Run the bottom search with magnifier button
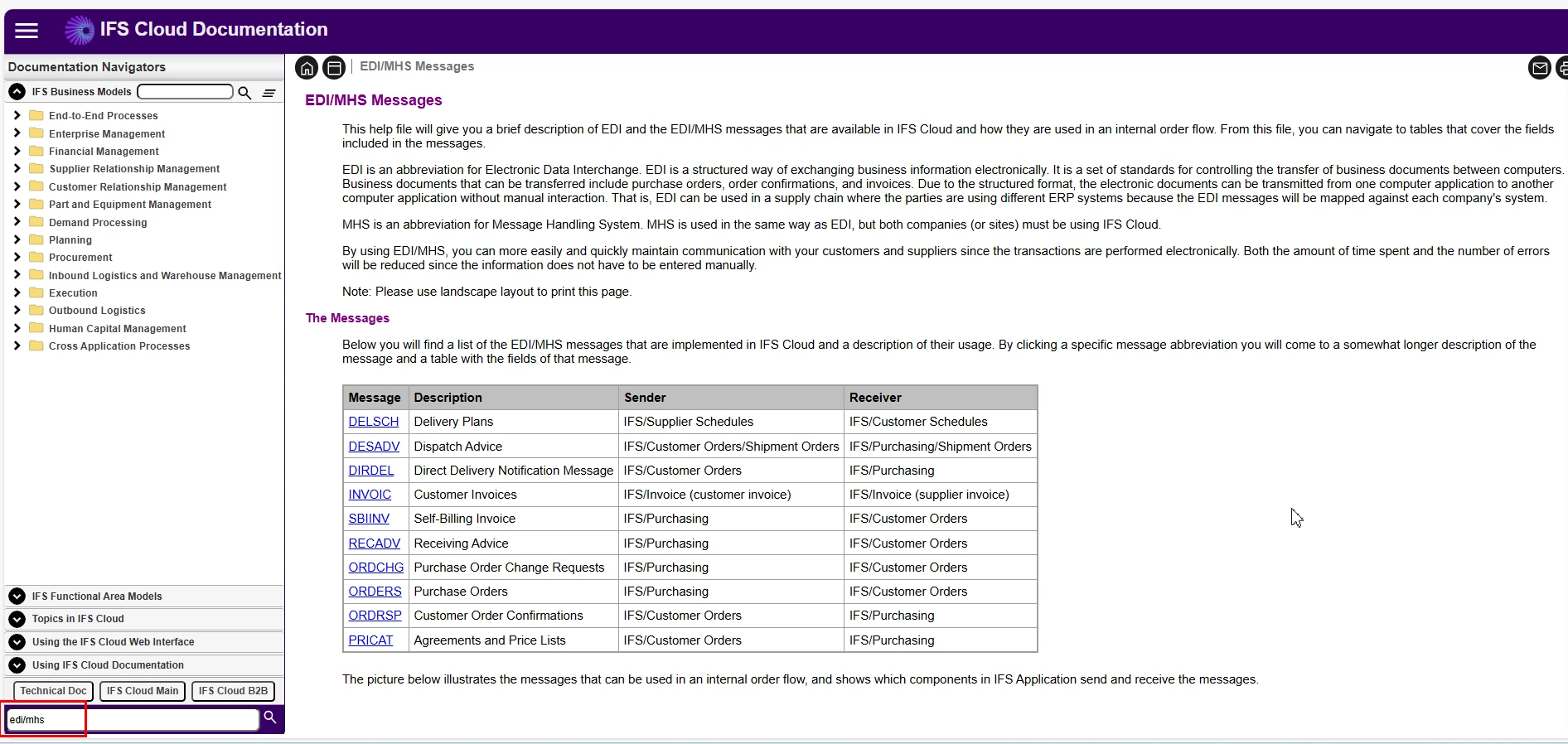The image size is (1568, 744). click(270, 717)
